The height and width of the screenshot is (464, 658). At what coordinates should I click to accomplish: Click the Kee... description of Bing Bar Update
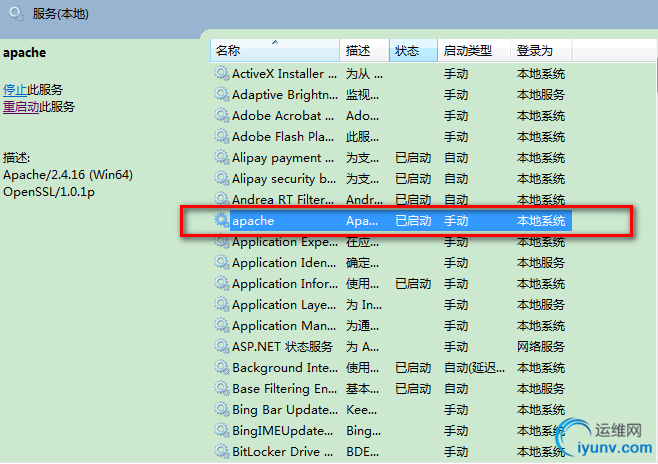click(x=362, y=410)
